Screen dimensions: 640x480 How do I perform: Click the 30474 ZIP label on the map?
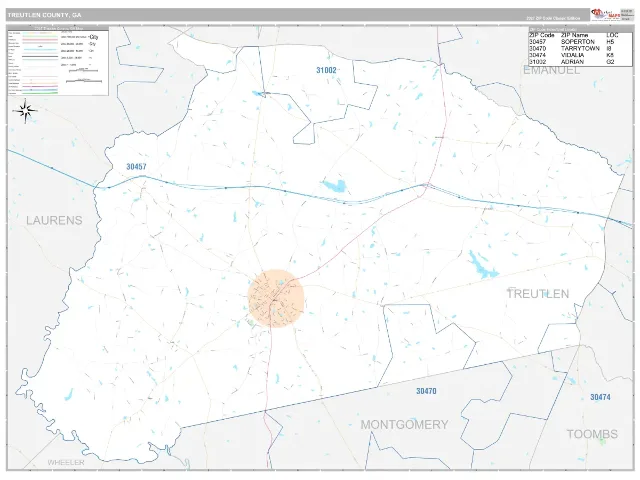[x=600, y=397]
